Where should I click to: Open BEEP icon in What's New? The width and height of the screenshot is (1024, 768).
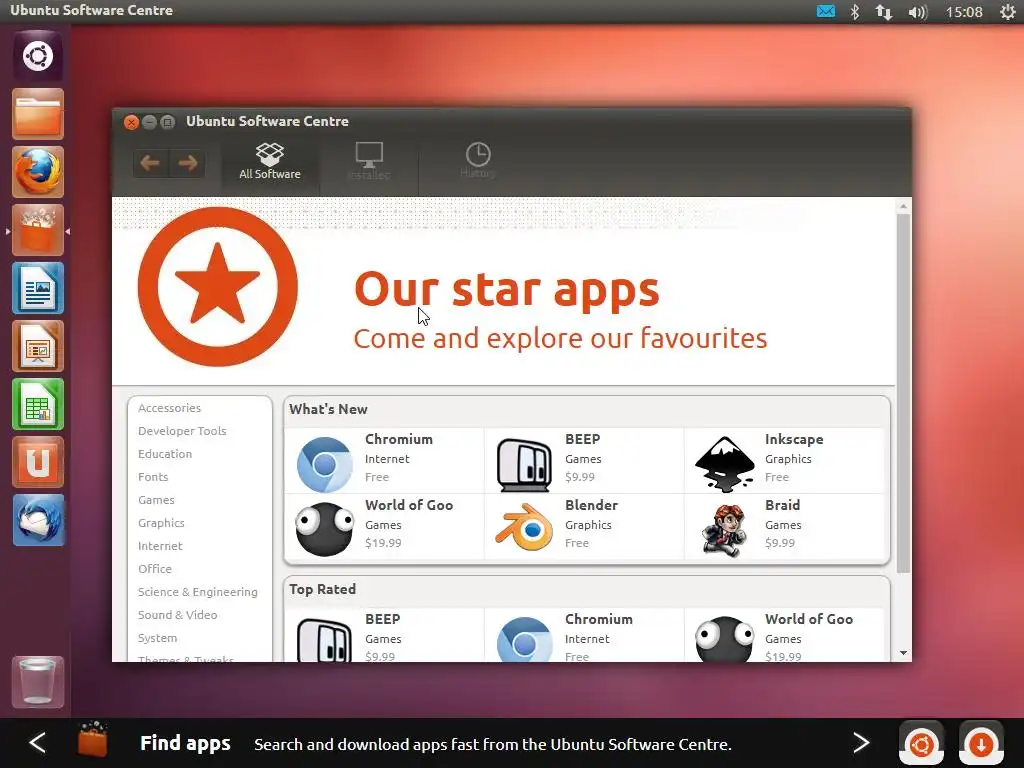pos(524,464)
